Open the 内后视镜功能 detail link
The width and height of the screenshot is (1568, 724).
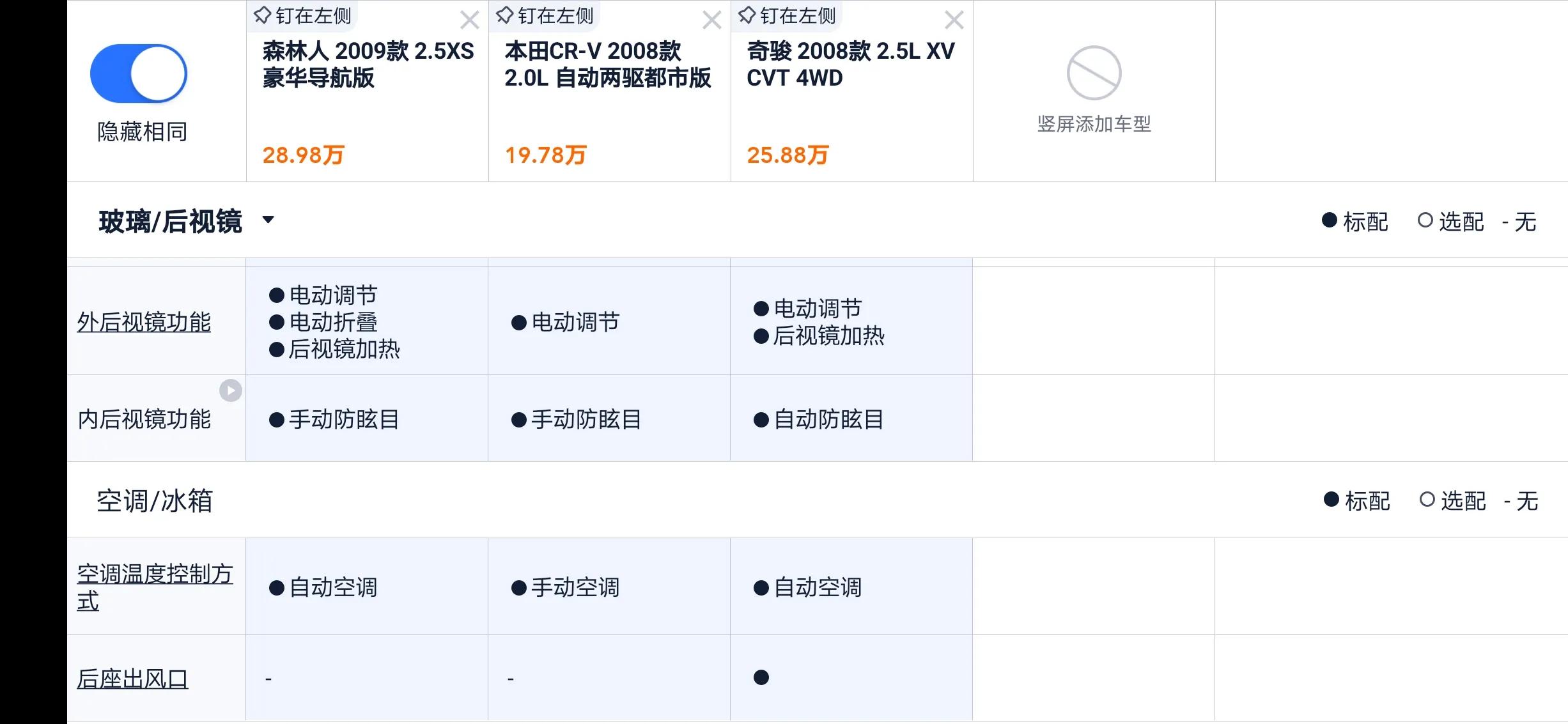coord(143,419)
